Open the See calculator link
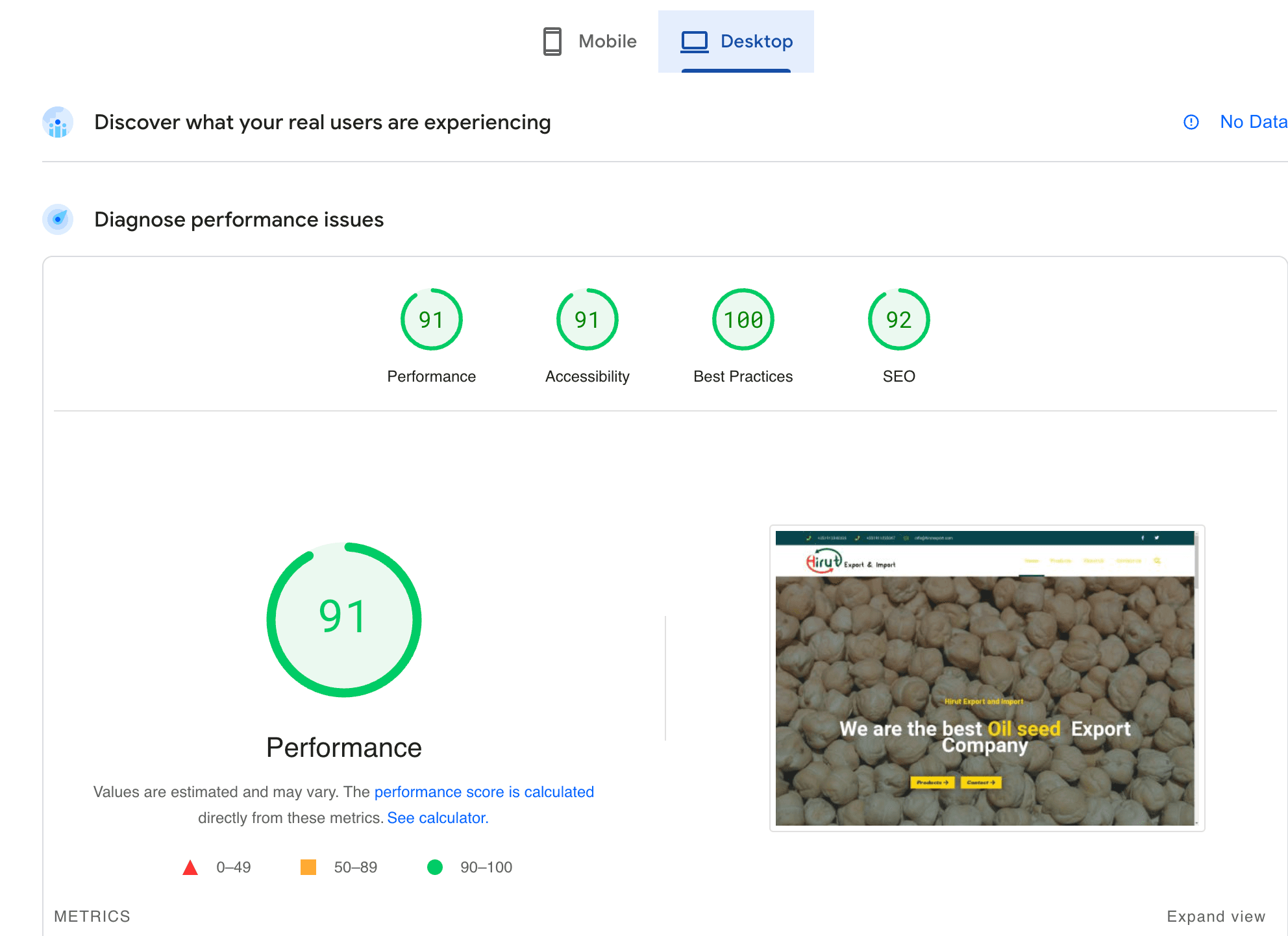The height and width of the screenshot is (936, 1288). (436, 818)
